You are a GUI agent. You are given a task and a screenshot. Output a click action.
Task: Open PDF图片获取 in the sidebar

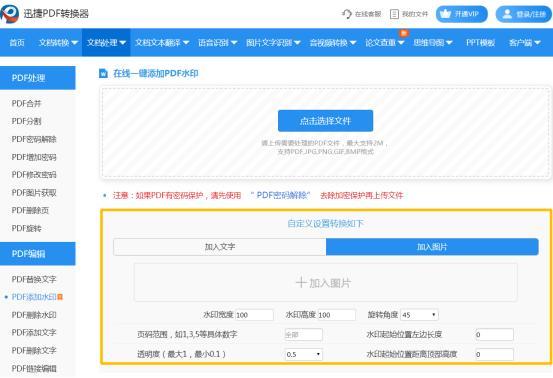coord(34,193)
